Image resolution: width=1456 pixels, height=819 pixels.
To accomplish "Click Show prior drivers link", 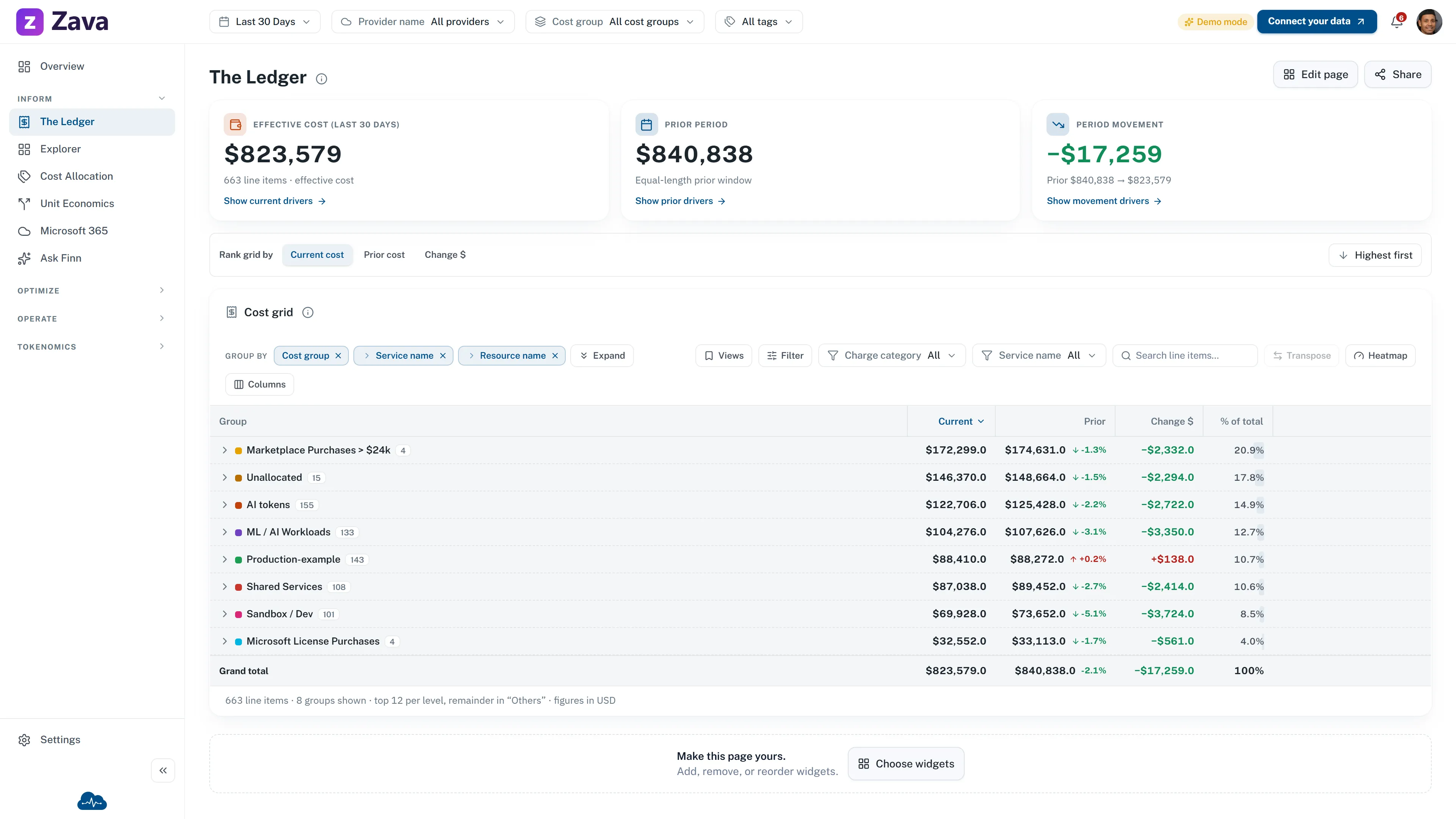I will [x=680, y=201].
